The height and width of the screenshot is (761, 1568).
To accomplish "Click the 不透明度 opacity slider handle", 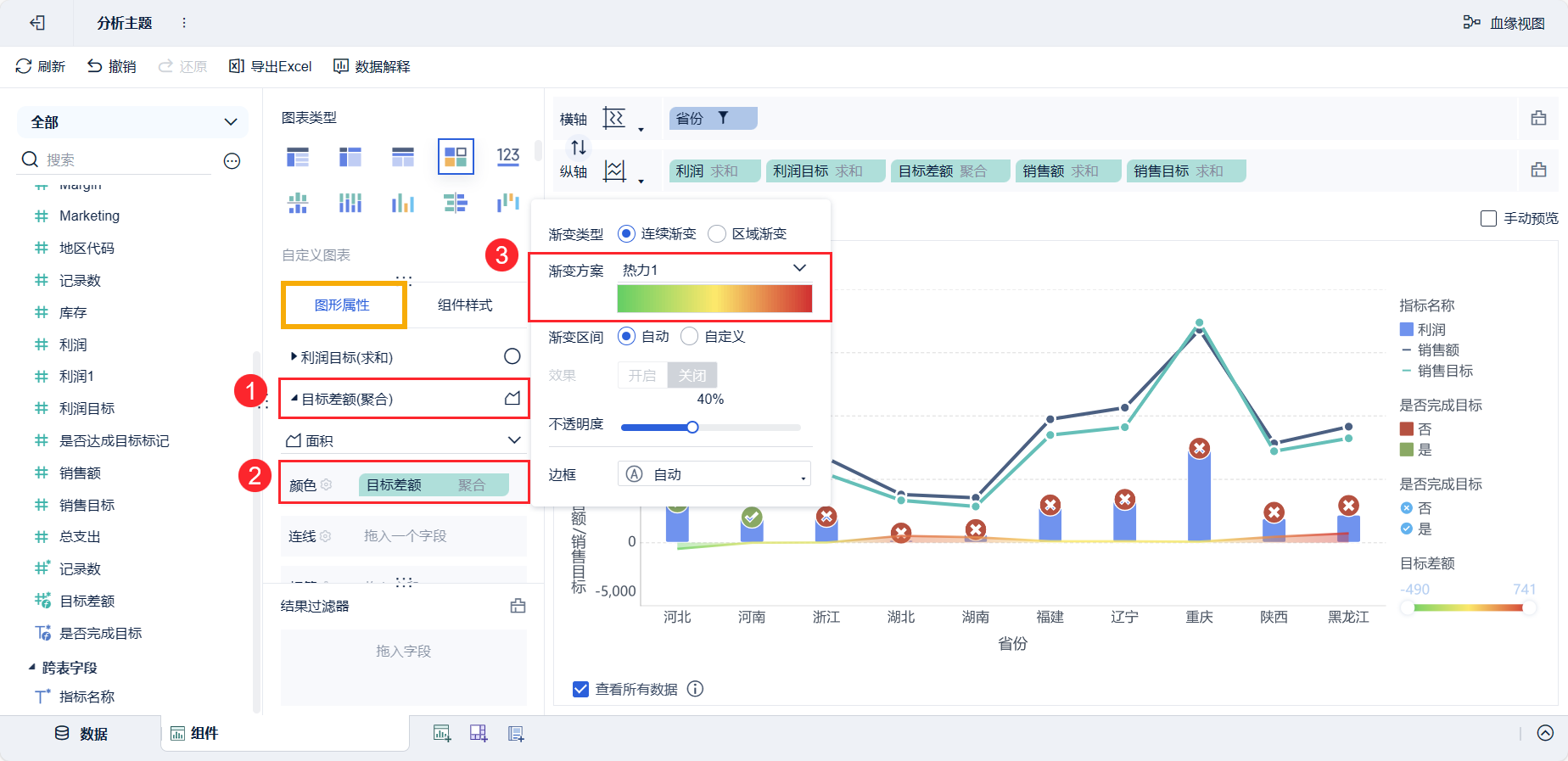I will click(692, 427).
